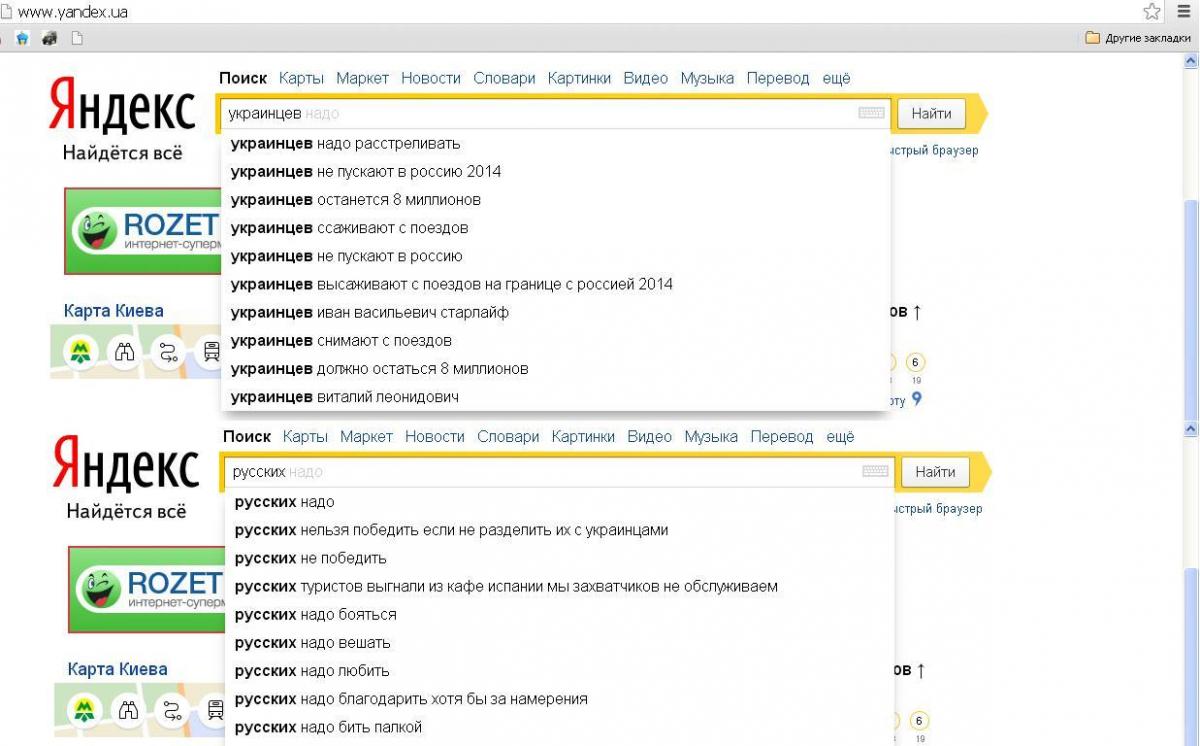Click Найти button next to 'украинцев' query
1200x746 pixels.
[x=931, y=114]
